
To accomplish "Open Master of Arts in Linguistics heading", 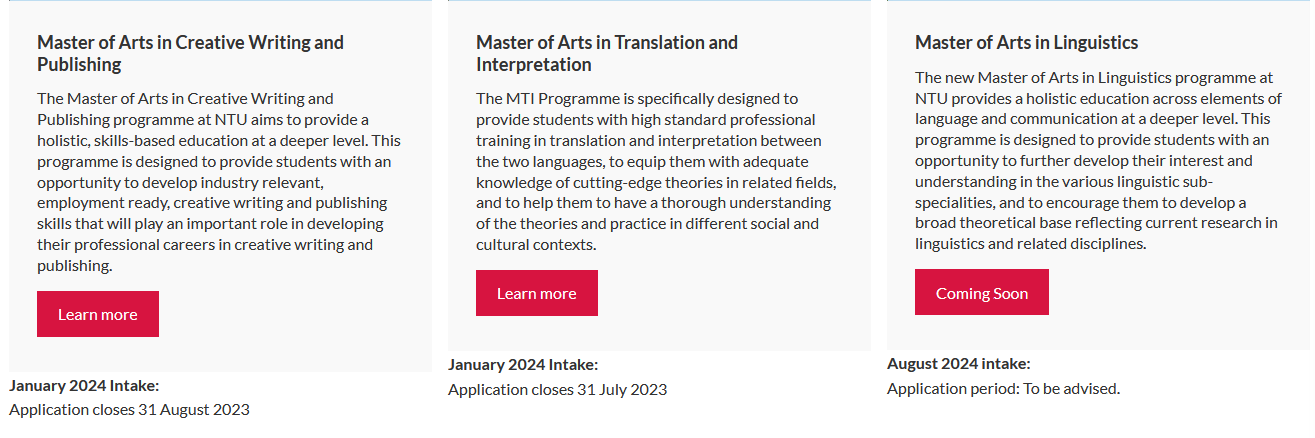I will (x=1027, y=43).
